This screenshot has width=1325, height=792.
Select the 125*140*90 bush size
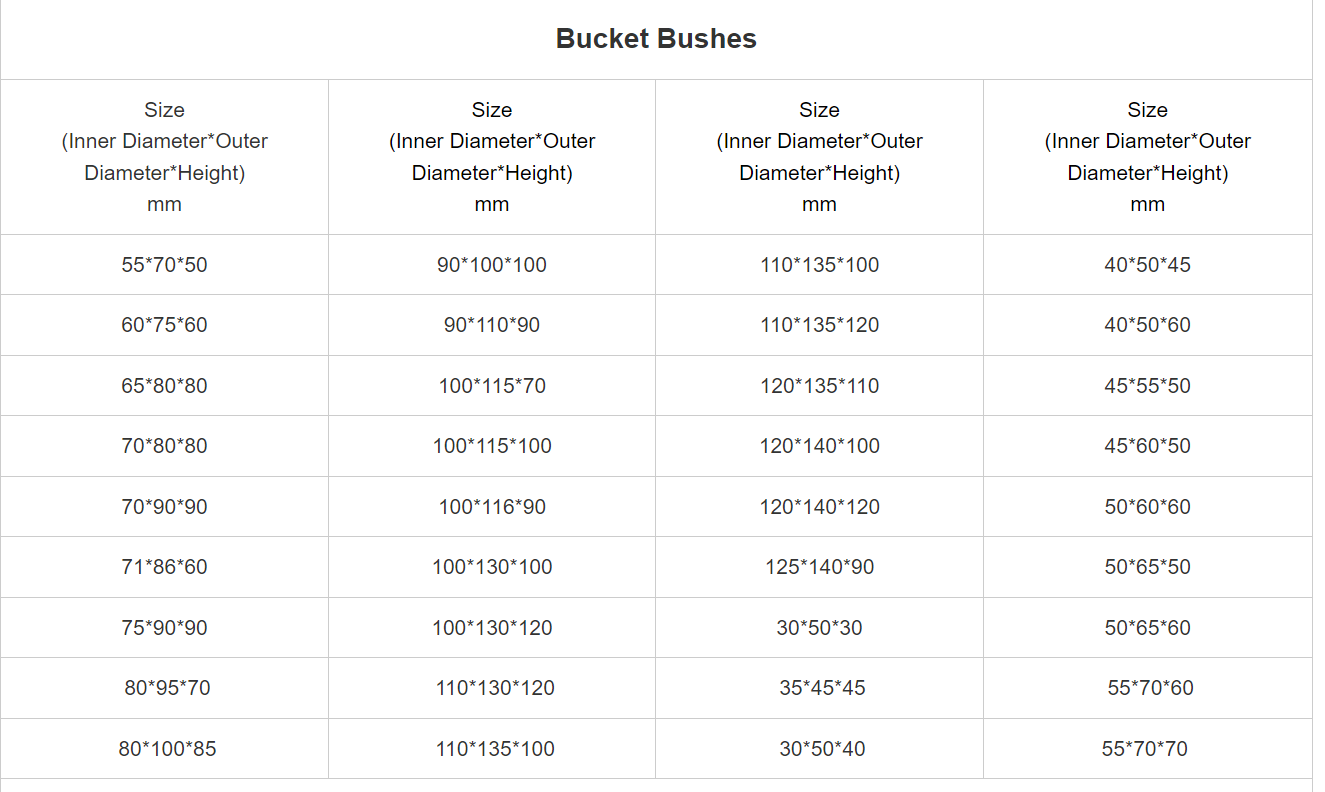point(819,567)
